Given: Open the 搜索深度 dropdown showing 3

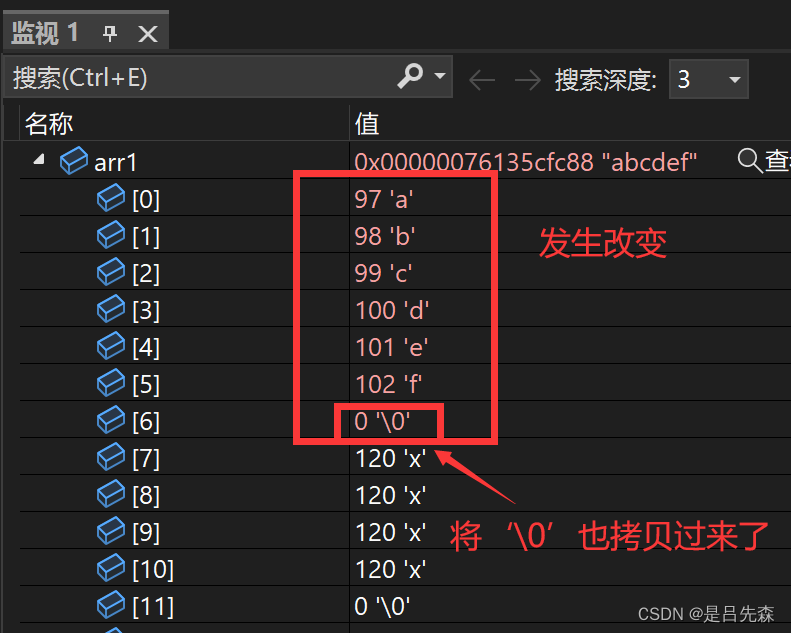Looking at the screenshot, I should click(708, 79).
